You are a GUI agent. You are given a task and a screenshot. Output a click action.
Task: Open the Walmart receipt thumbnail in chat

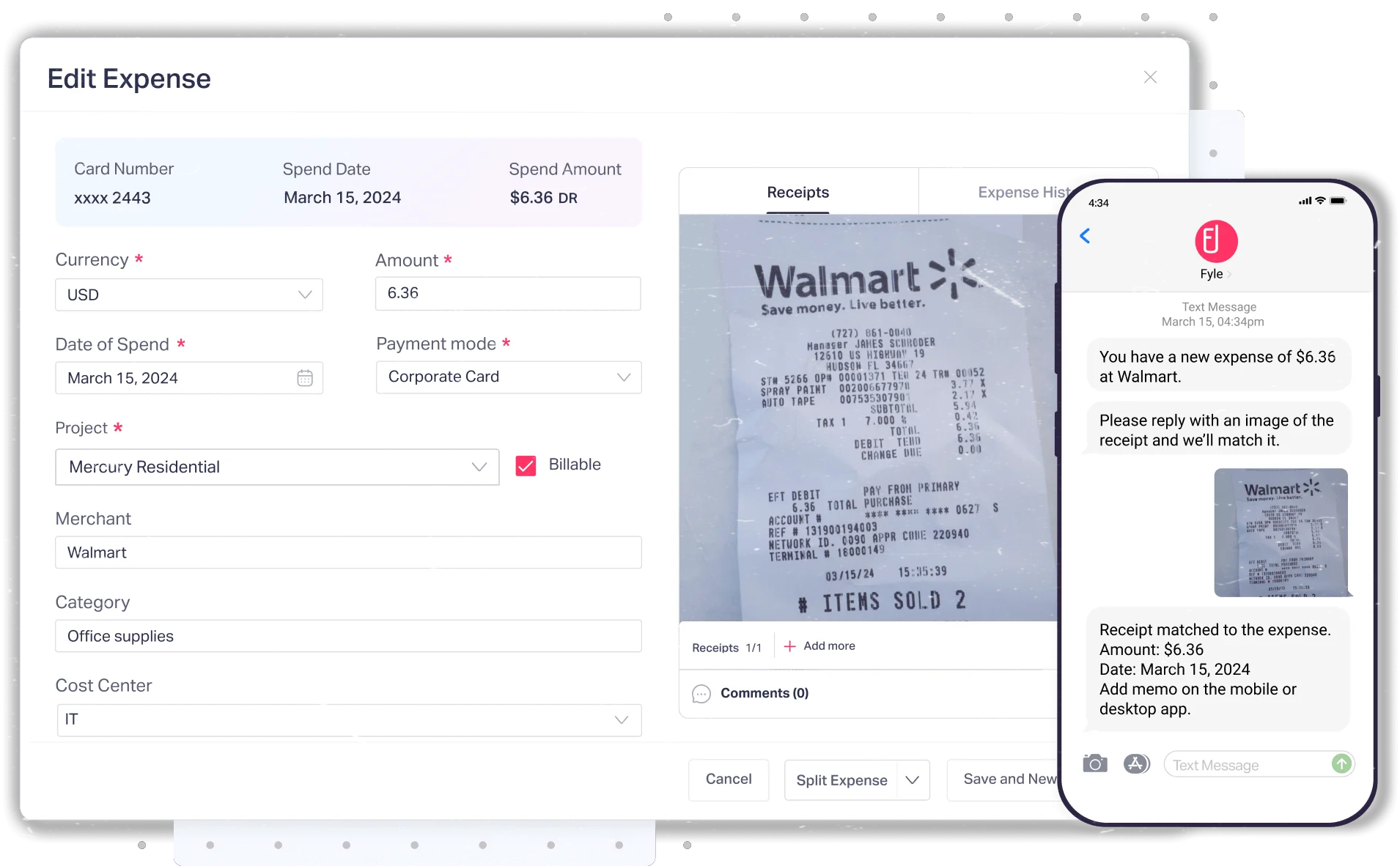point(1281,533)
